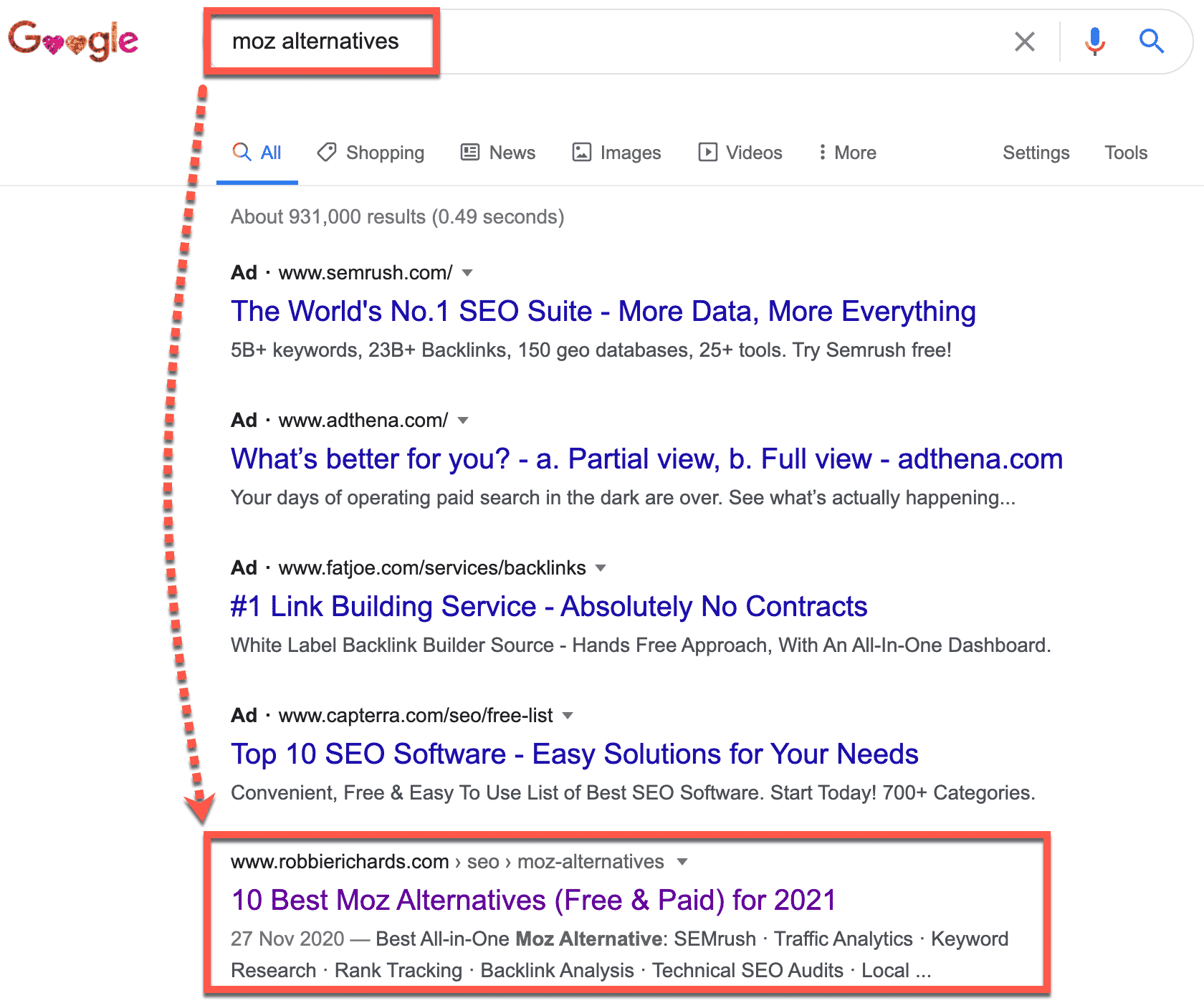1204x1003 pixels.
Task: Open the More three-dot menu
Action: [822, 153]
